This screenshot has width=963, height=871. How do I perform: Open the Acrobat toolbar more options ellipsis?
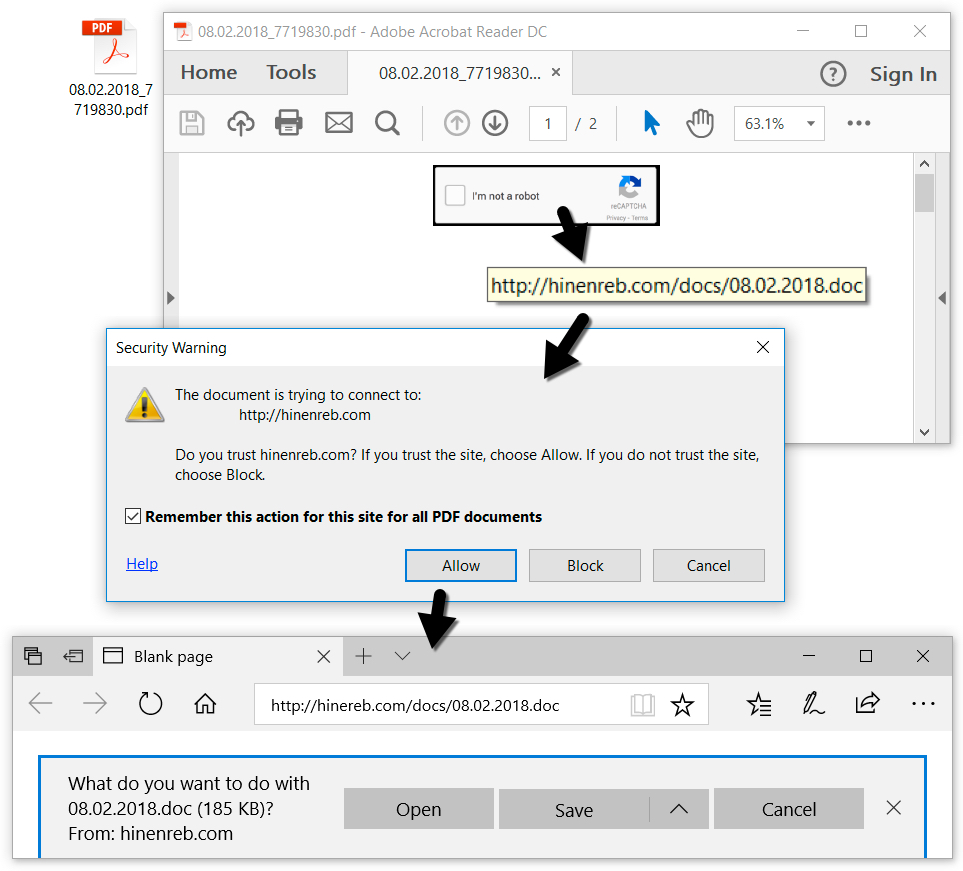click(x=859, y=123)
